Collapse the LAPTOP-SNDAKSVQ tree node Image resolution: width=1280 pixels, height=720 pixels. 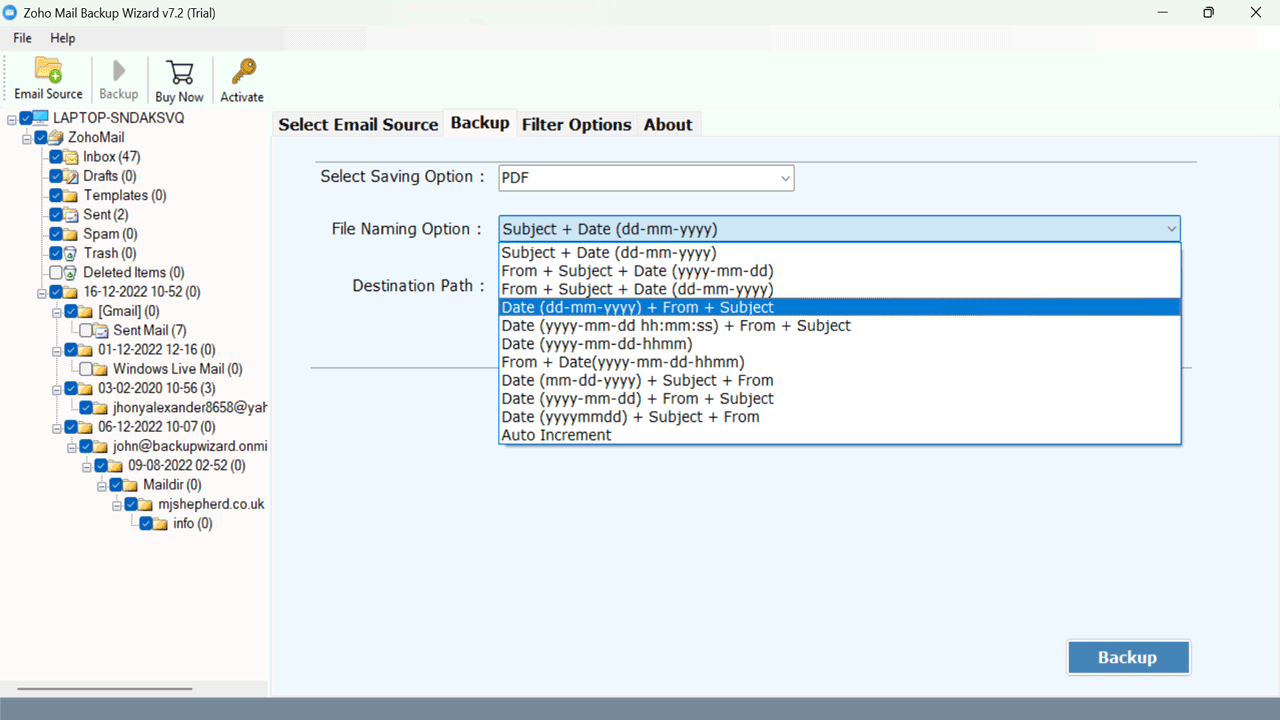click(x=12, y=118)
